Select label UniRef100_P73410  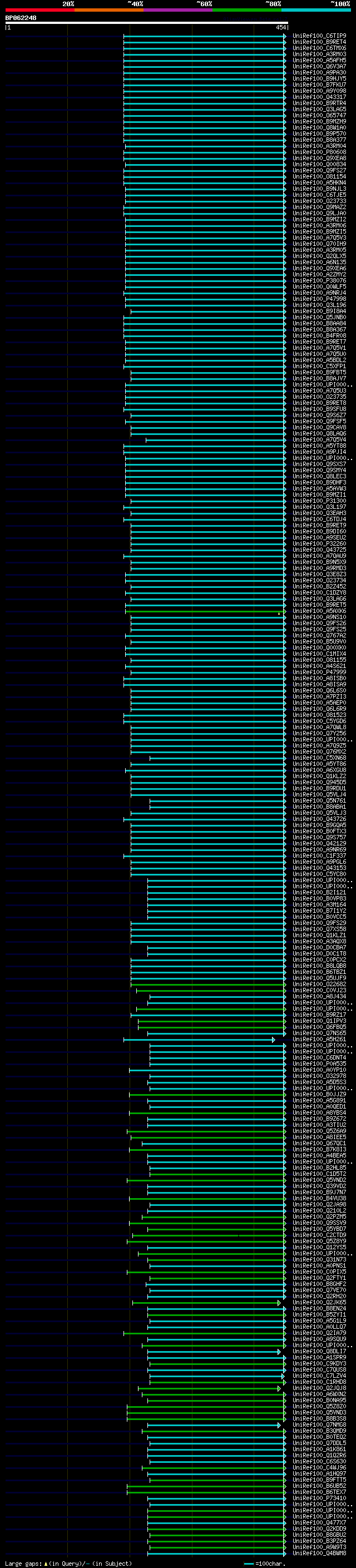(x=319, y=1498)
